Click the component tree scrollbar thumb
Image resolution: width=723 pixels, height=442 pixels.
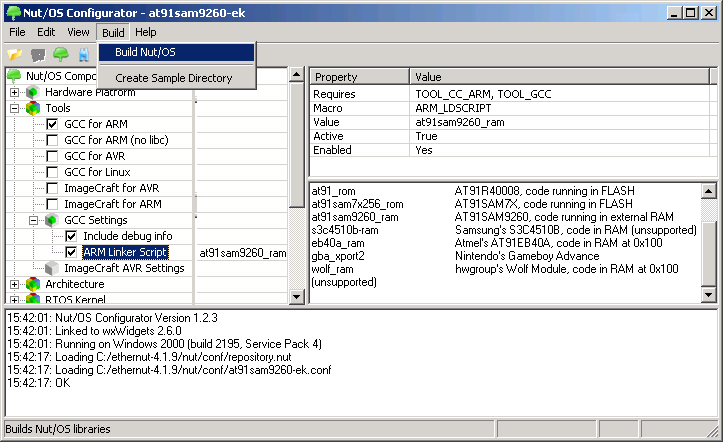coord(296,144)
